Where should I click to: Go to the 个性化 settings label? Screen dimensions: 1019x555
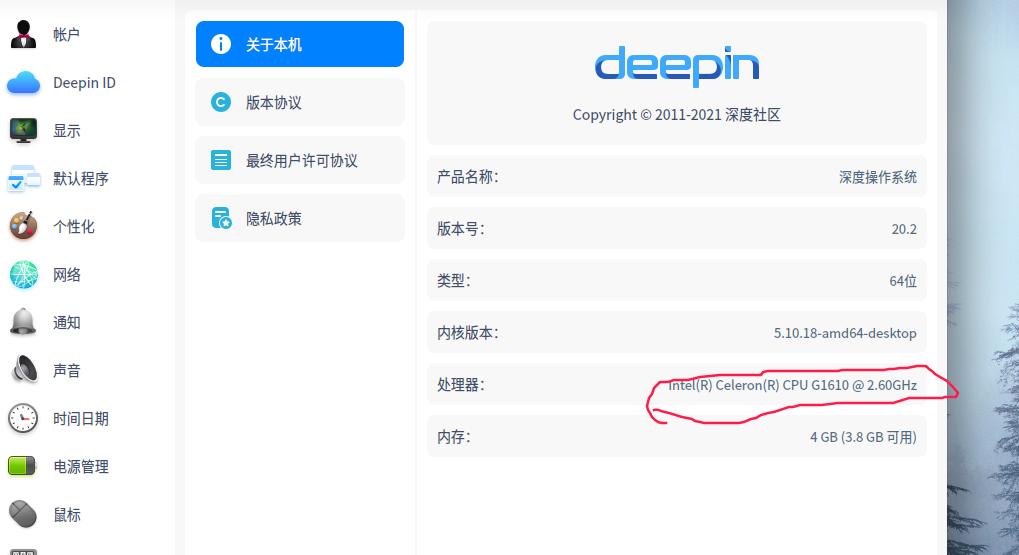[x=74, y=226]
